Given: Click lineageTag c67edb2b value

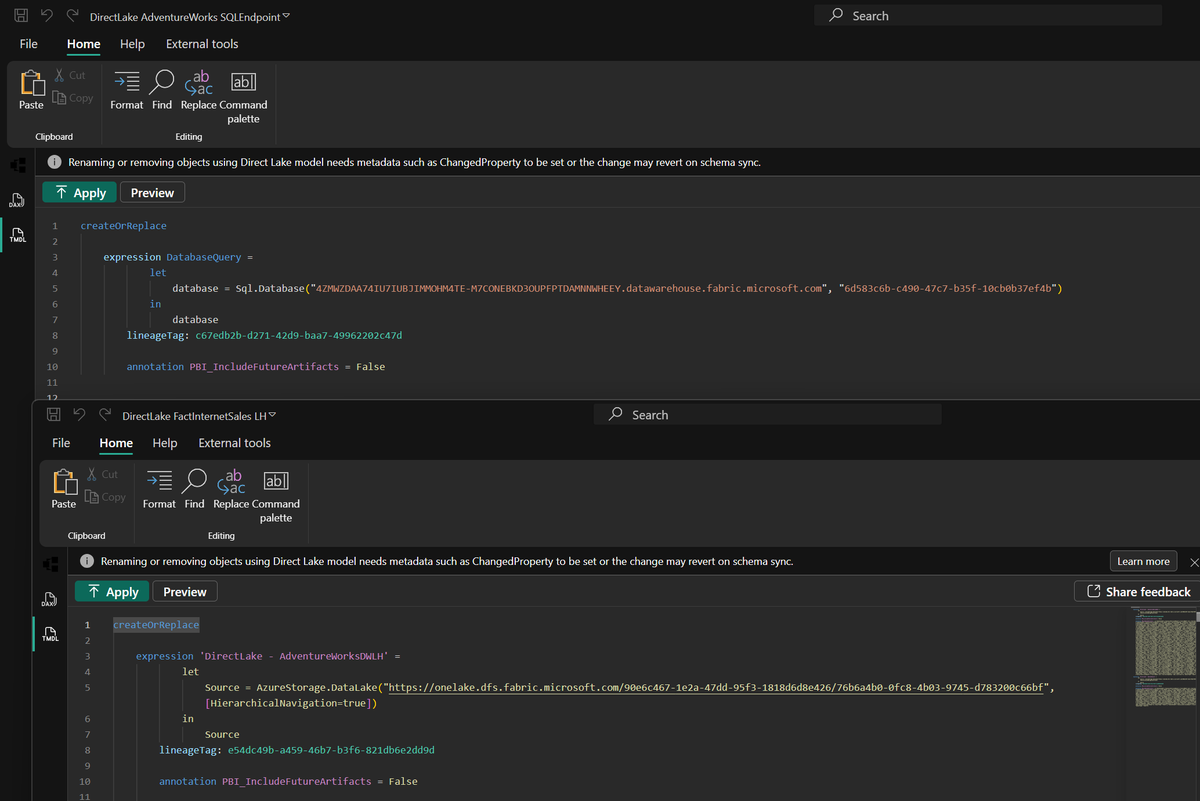Looking at the screenshot, I should pyautogui.click(x=299, y=335).
